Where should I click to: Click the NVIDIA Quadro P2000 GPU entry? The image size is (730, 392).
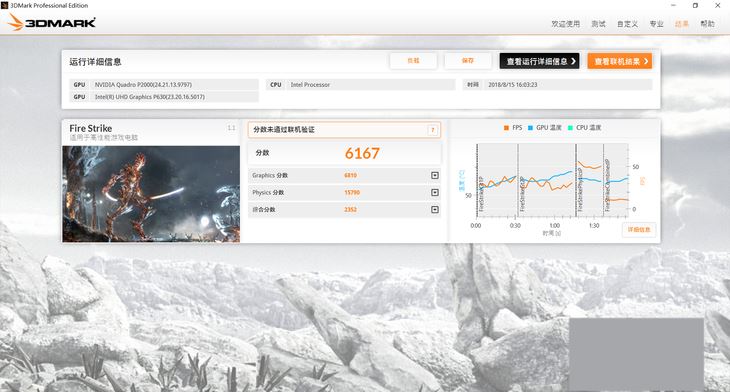point(164,85)
